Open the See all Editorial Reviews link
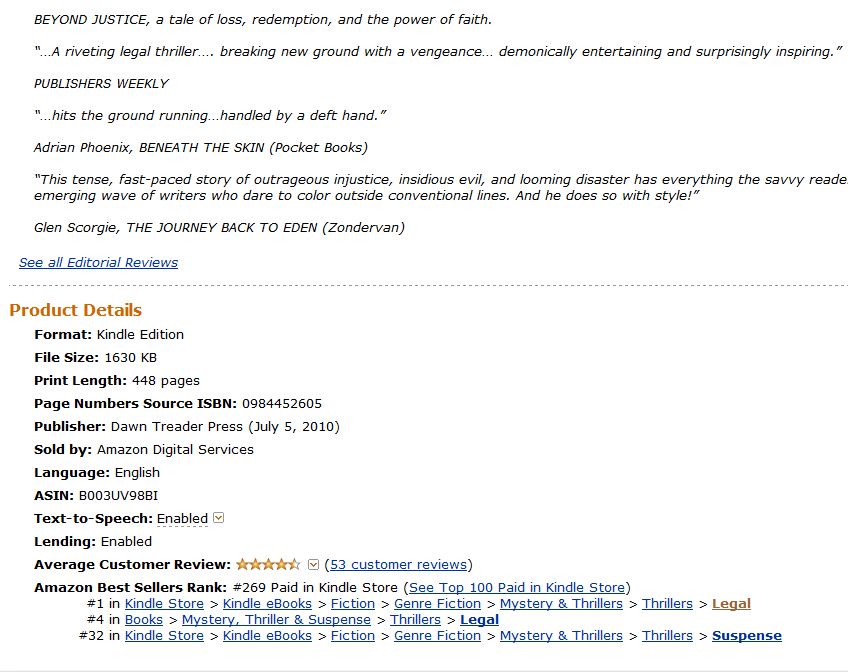Screen dimensions: 848x672 (98, 263)
